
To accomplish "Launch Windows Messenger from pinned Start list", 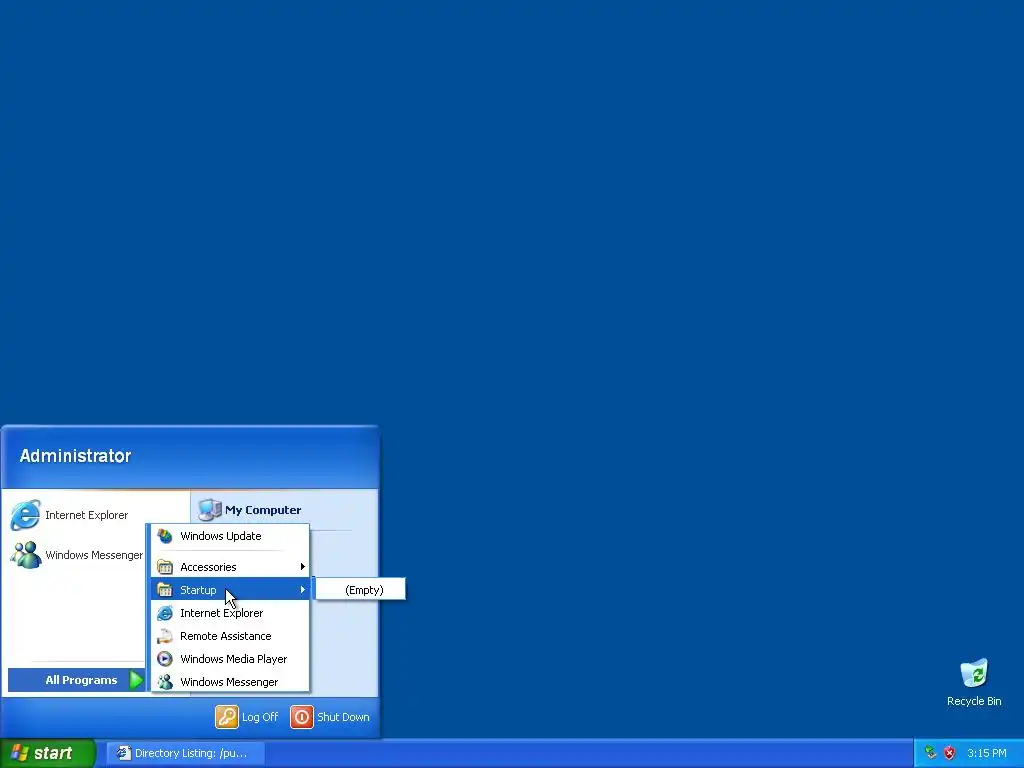I will pos(76,555).
